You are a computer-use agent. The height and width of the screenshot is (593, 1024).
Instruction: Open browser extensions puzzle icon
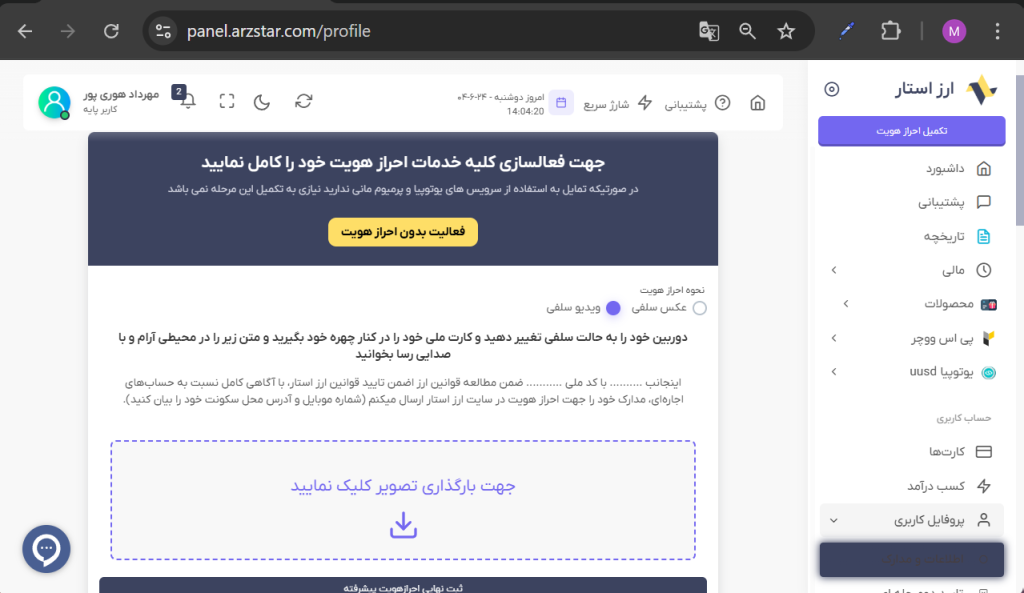click(x=890, y=31)
